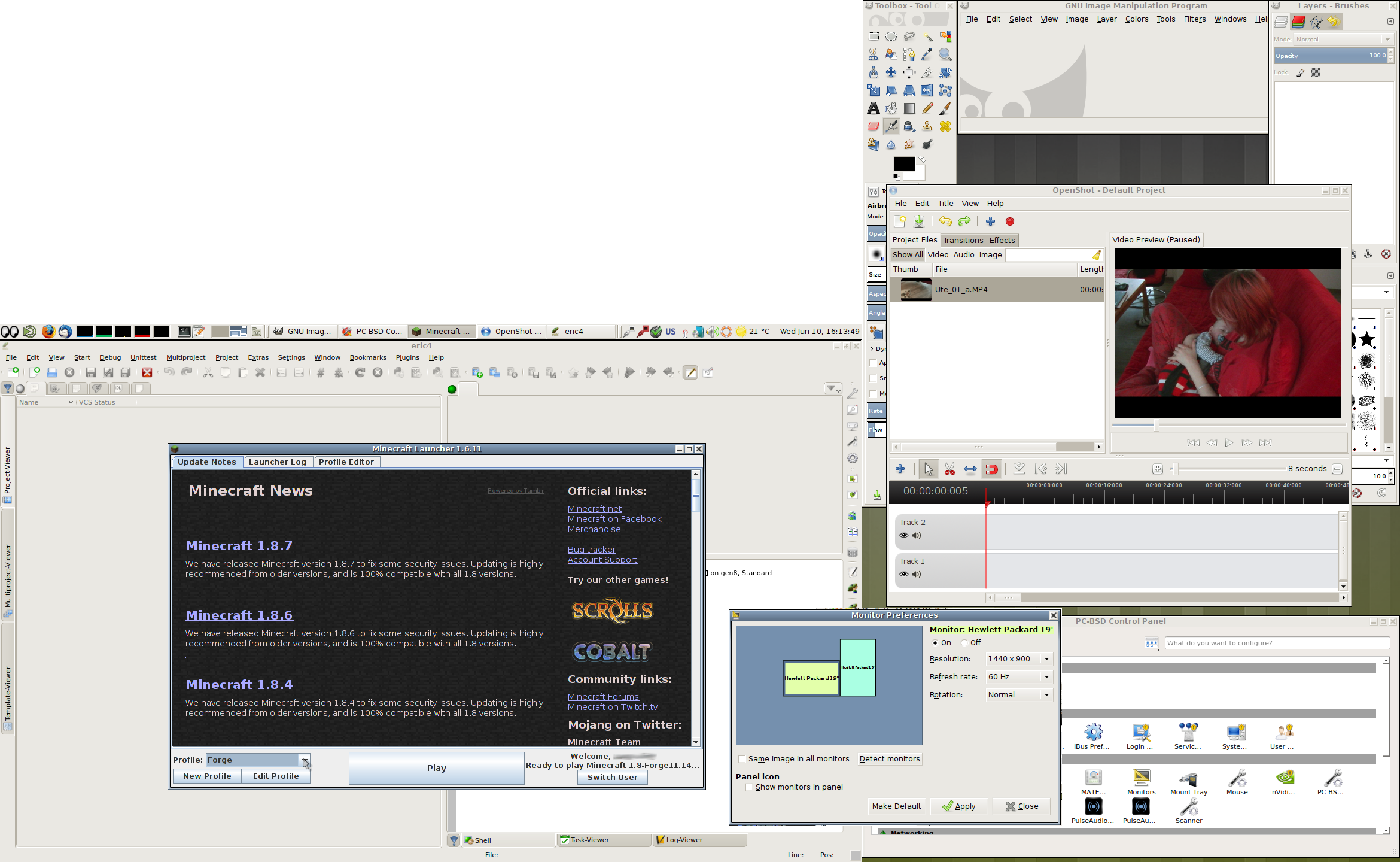
Task: Switch to the Launcher Log tab
Action: pyautogui.click(x=277, y=462)
